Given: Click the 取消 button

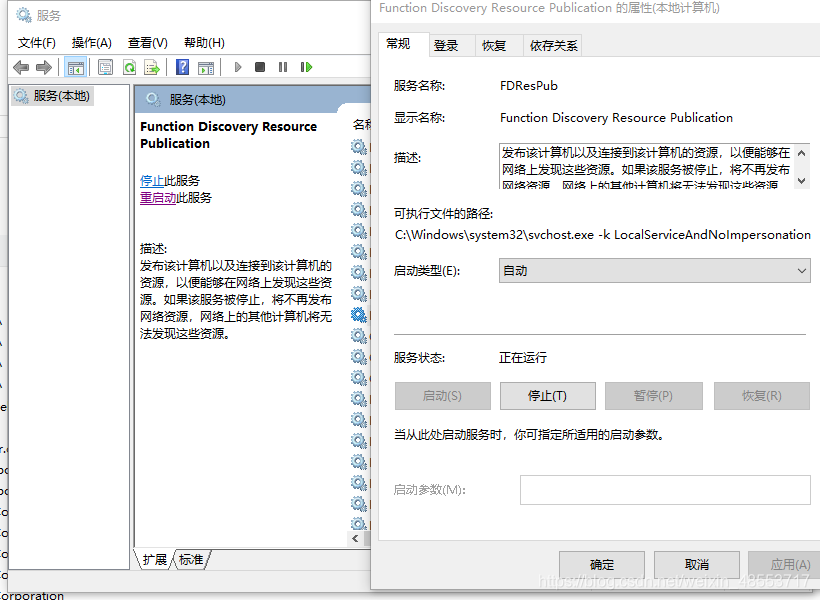Looking at the screenshot, I should [x=697, y=564].
